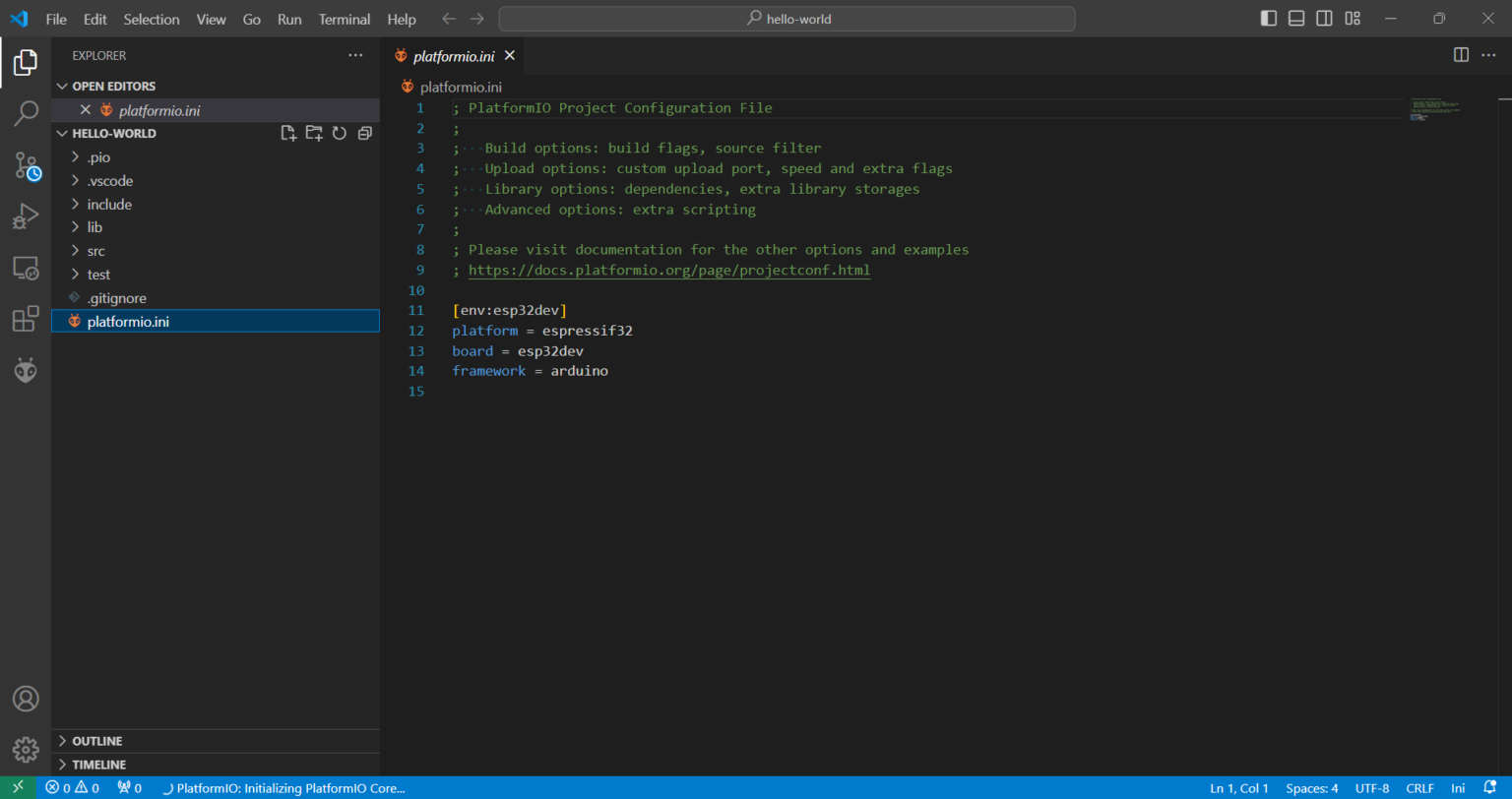Open the Source Control view
This screenshot has height=799, width=1512.
(26, 165)
